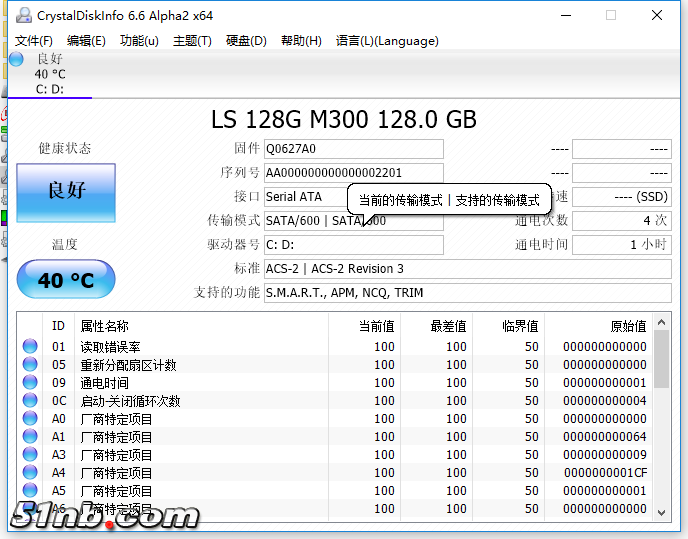Click the 原始值 column header
688x539 pixels.
click(627, 326)
